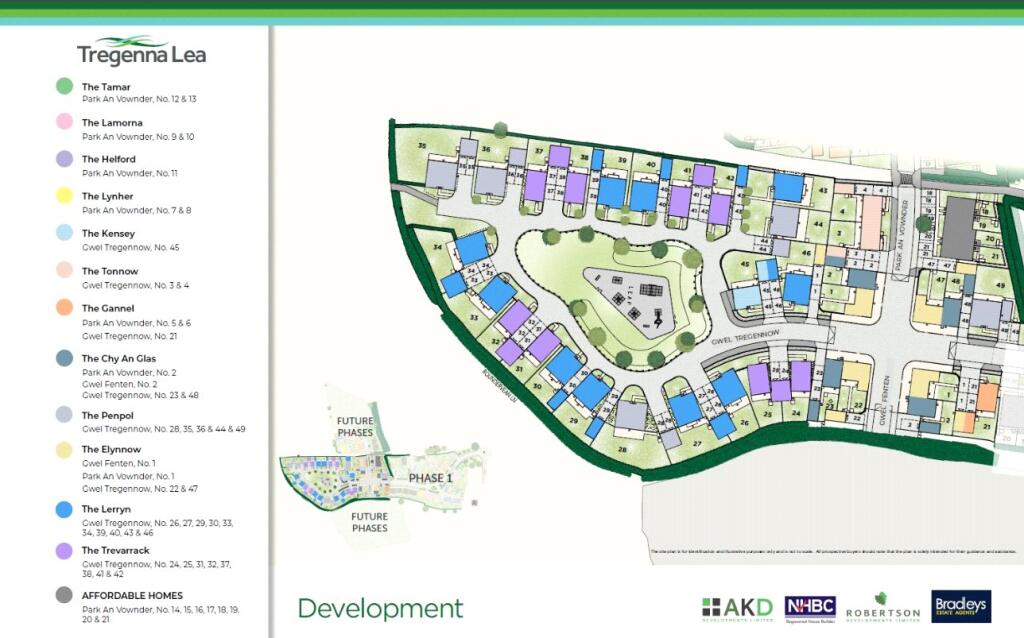
Task: Click the NHBC Registered House Builder logo
Action: (809, 607)
